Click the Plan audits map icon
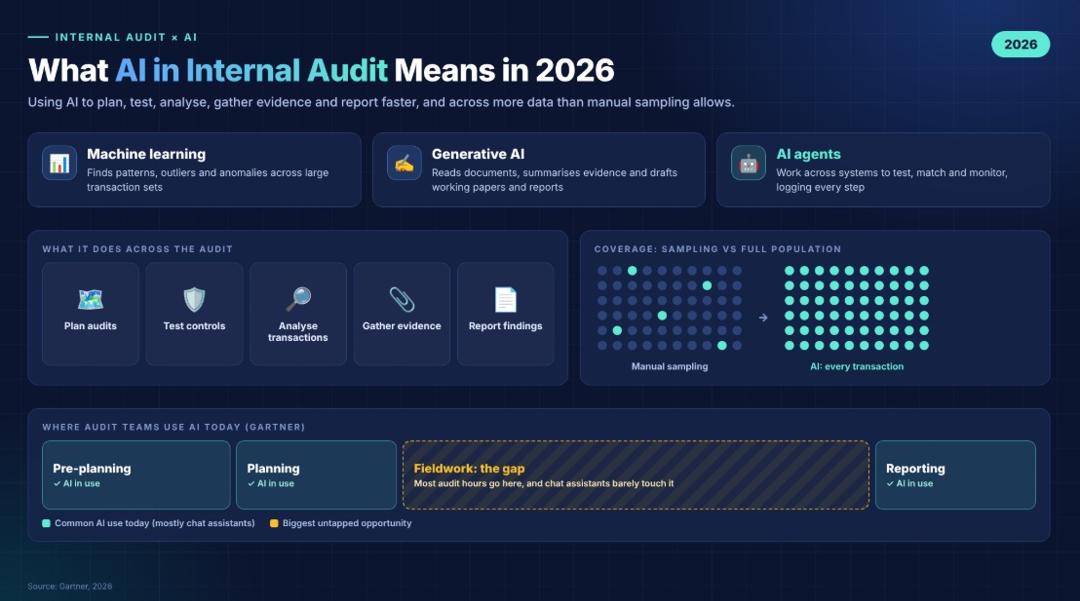1080x601 pixels. [x=90, y=299]
